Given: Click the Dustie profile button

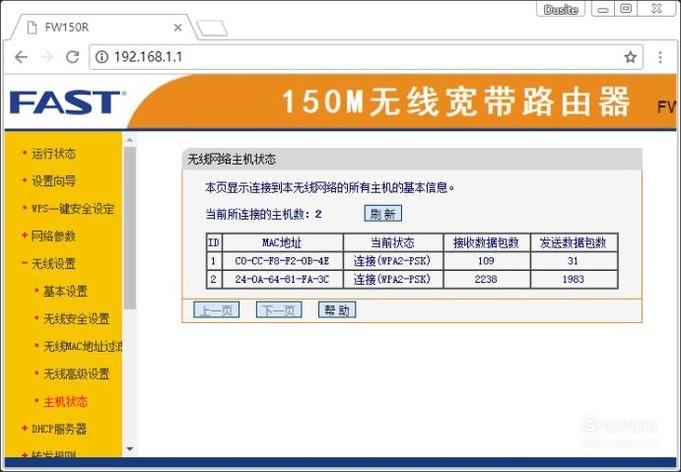Looking at the screenshot, I should (x=561, y=9).
